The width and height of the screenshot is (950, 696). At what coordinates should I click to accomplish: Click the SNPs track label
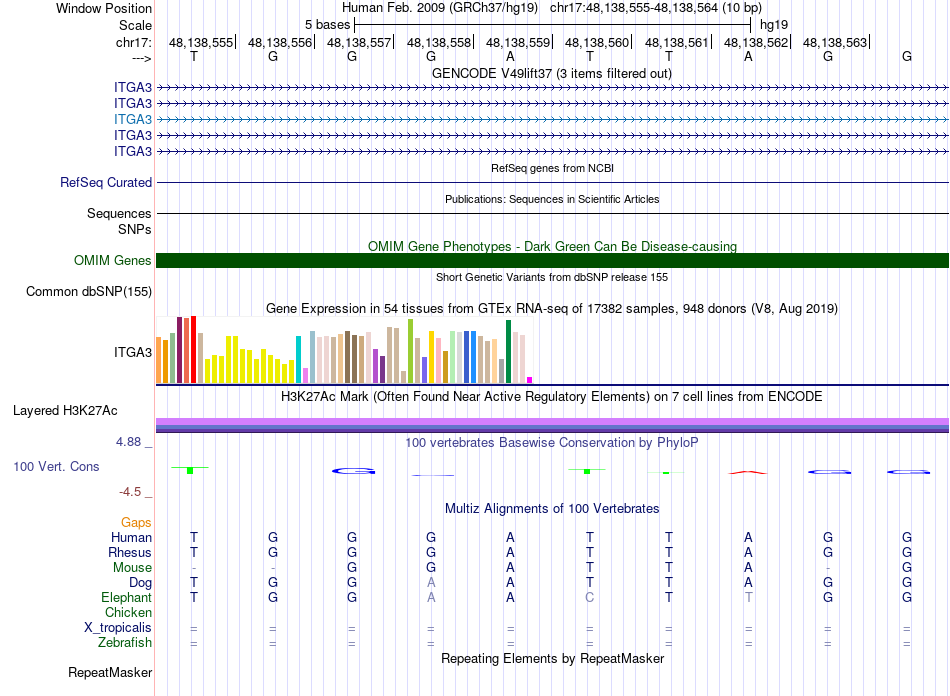click(135, 229)
